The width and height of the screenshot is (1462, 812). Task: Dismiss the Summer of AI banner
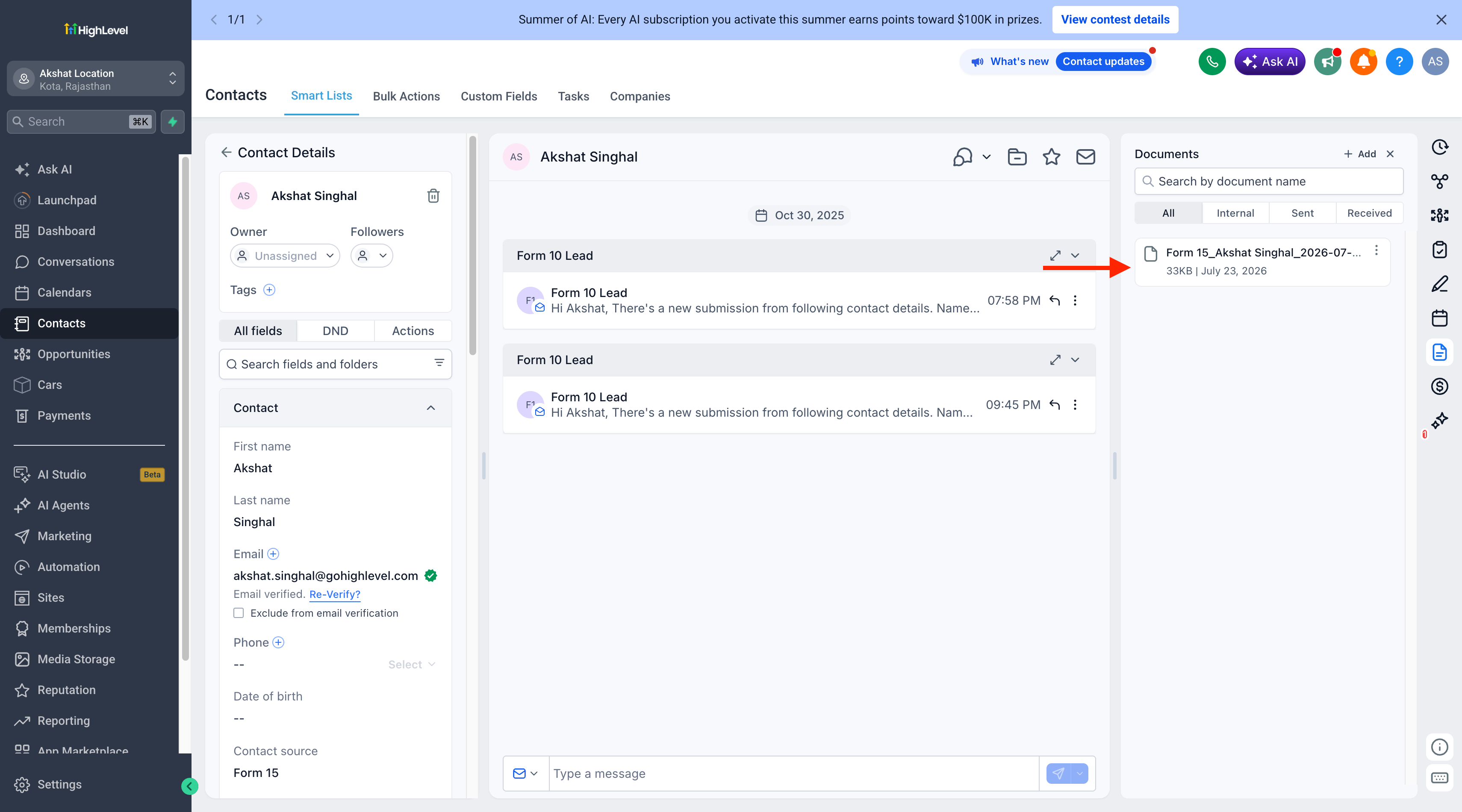1441,20
